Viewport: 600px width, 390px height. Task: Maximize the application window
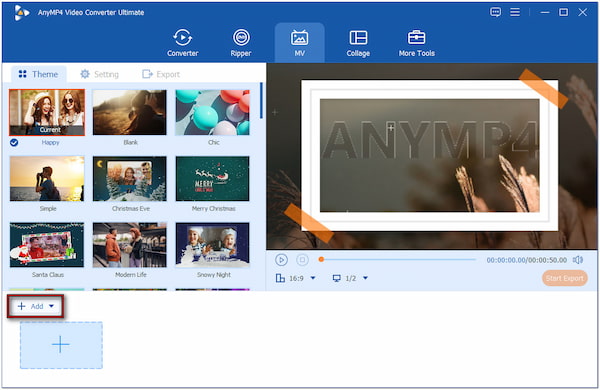pos(563,12)
